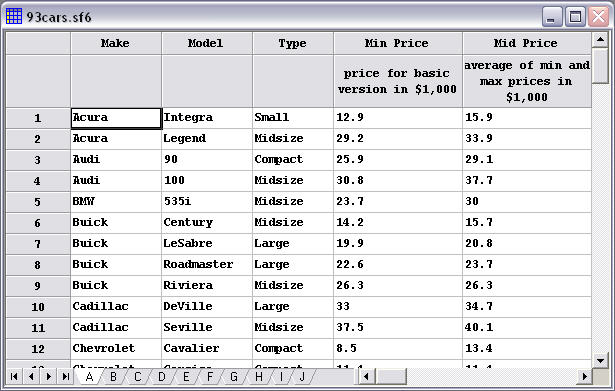The image size is (615, 391).
Task: Click the Small type cell
Action: pyautogui.click(x=293, y=118)
